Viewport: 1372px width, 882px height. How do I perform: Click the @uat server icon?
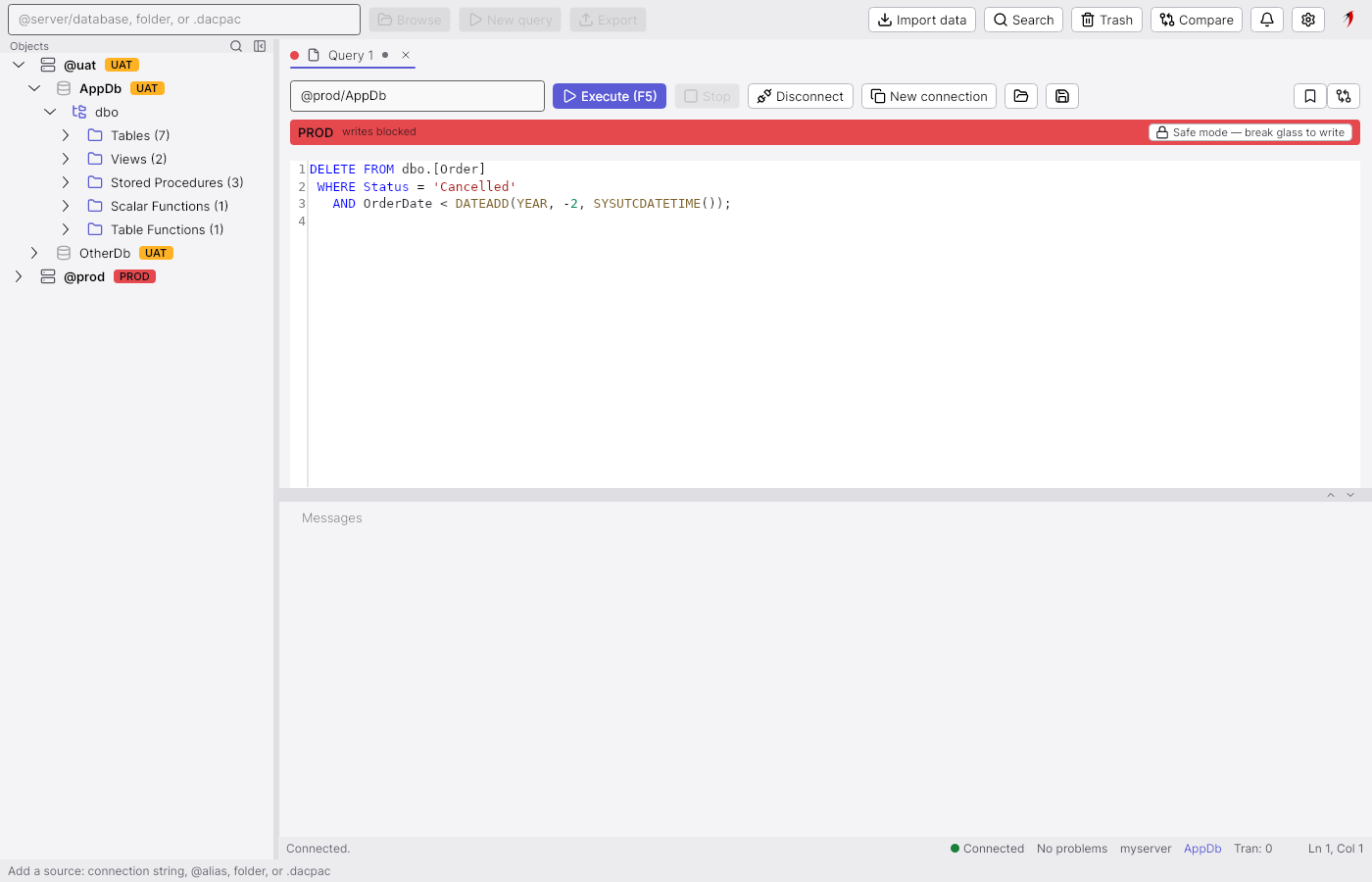(x=48, y=65)
